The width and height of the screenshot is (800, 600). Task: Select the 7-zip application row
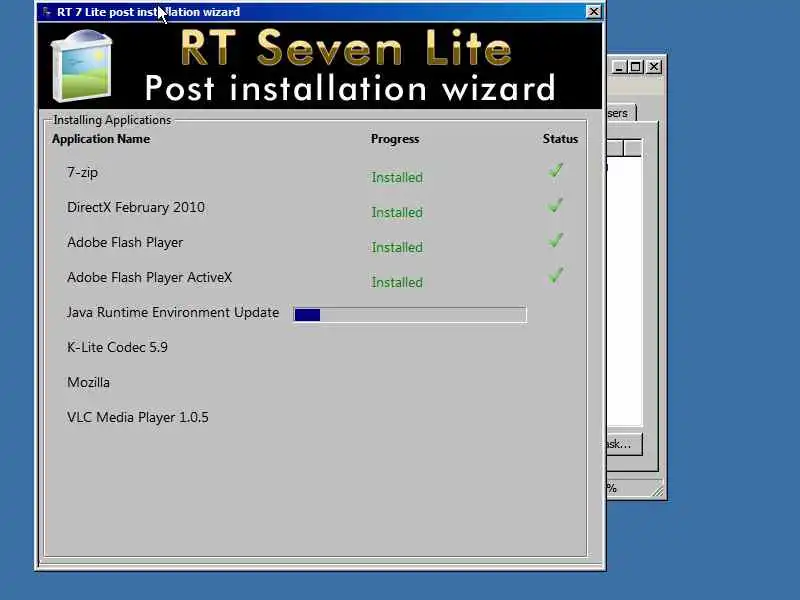(82, 172)
